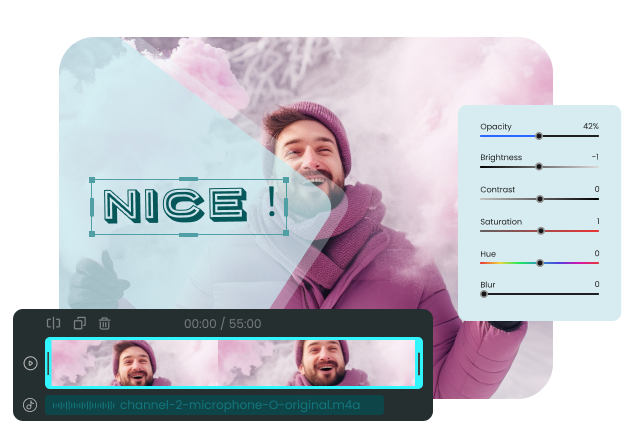
Task: Click the right-middle handle of text box
Action: click(x=286, y=207)
